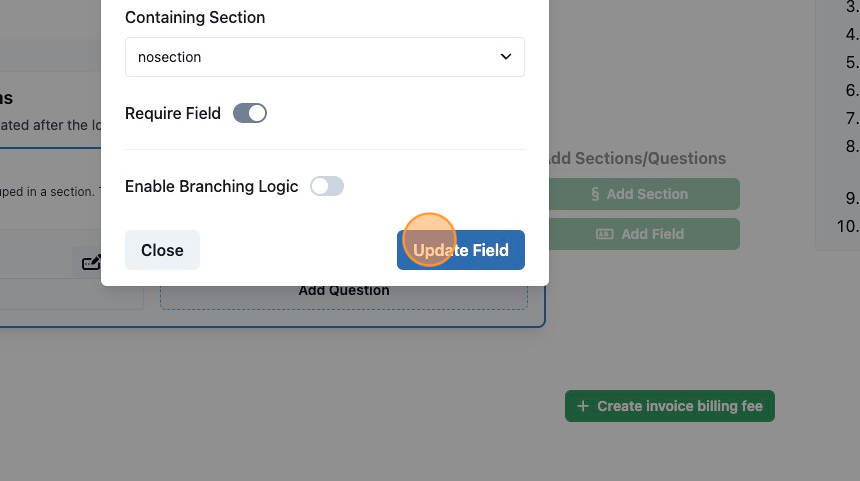Viewport: 860px width, 481px height.
Task: Click the chevron arrow in the nosection selector
Action: 506,57
